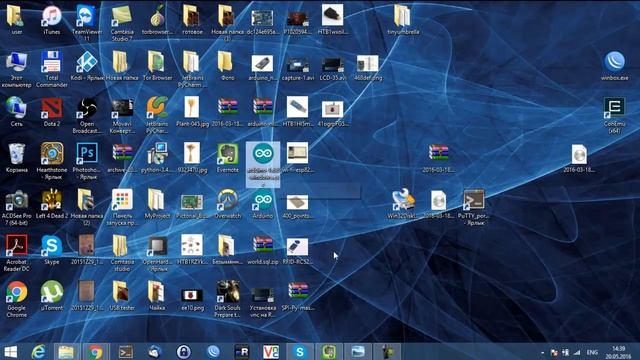Select the 400_points image file
640x360 pixels.
(298, 203)
